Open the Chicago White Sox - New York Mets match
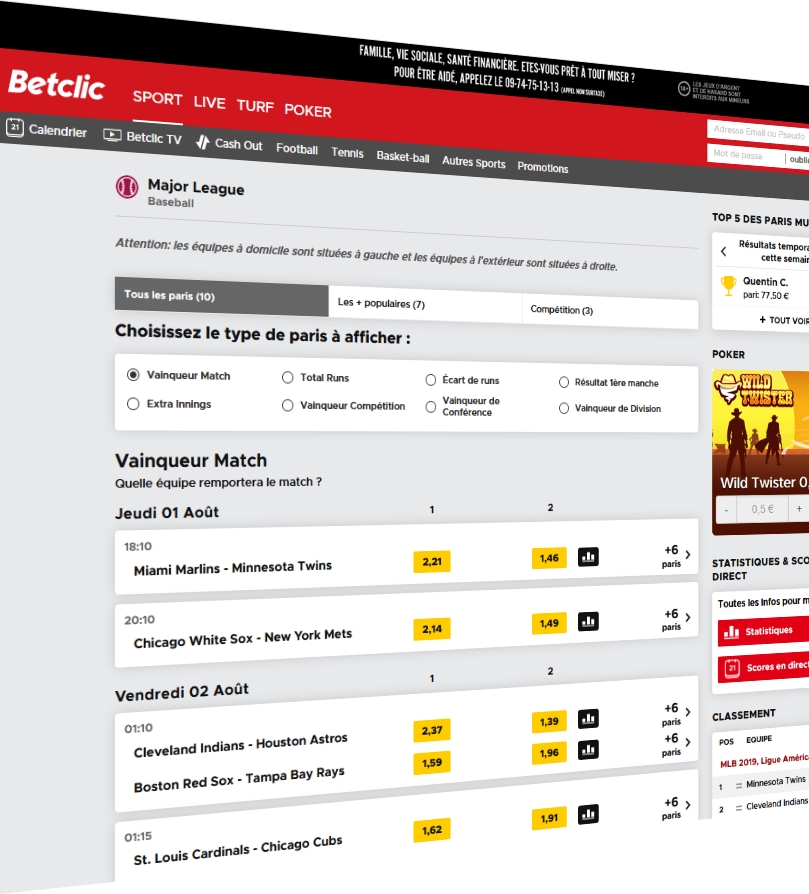 pyautogui.click(x=243, y=638)
